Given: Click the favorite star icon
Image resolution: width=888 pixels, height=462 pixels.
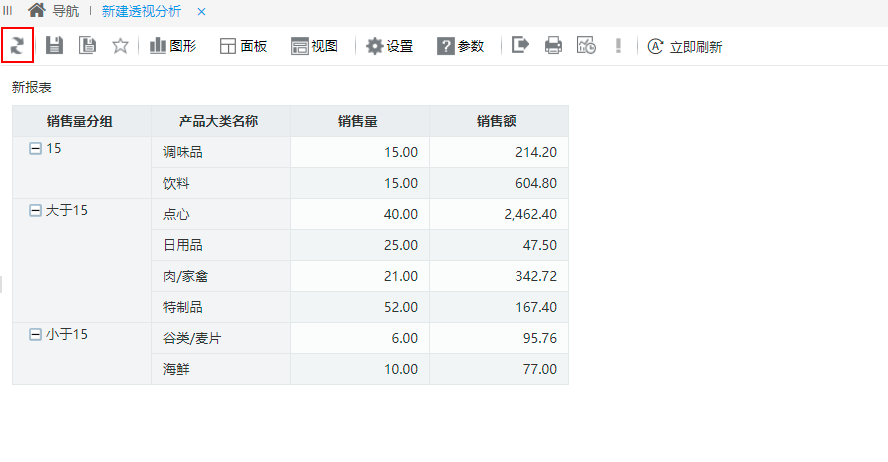Looking at the screenshot, I should (120, 45).
